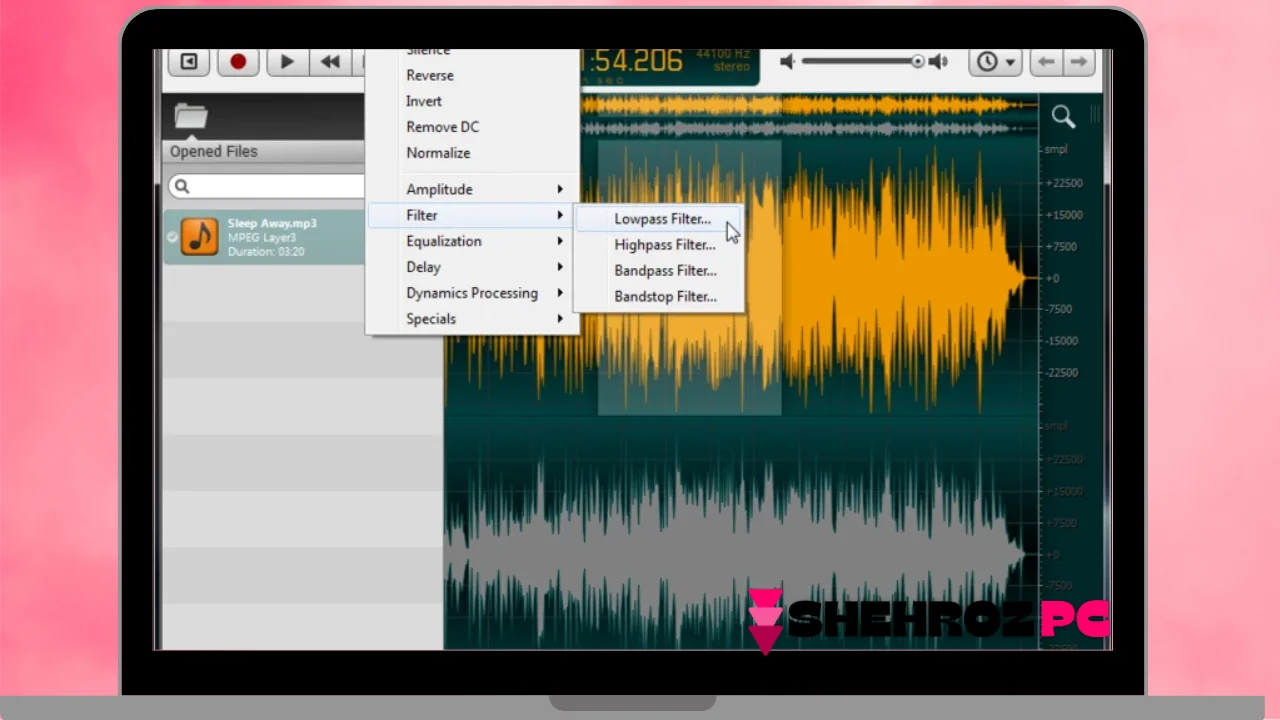The height and width of the screenshot is (720, 1280).
Task: Open the clock history dropdown
Action: click(x=994, y=62)
